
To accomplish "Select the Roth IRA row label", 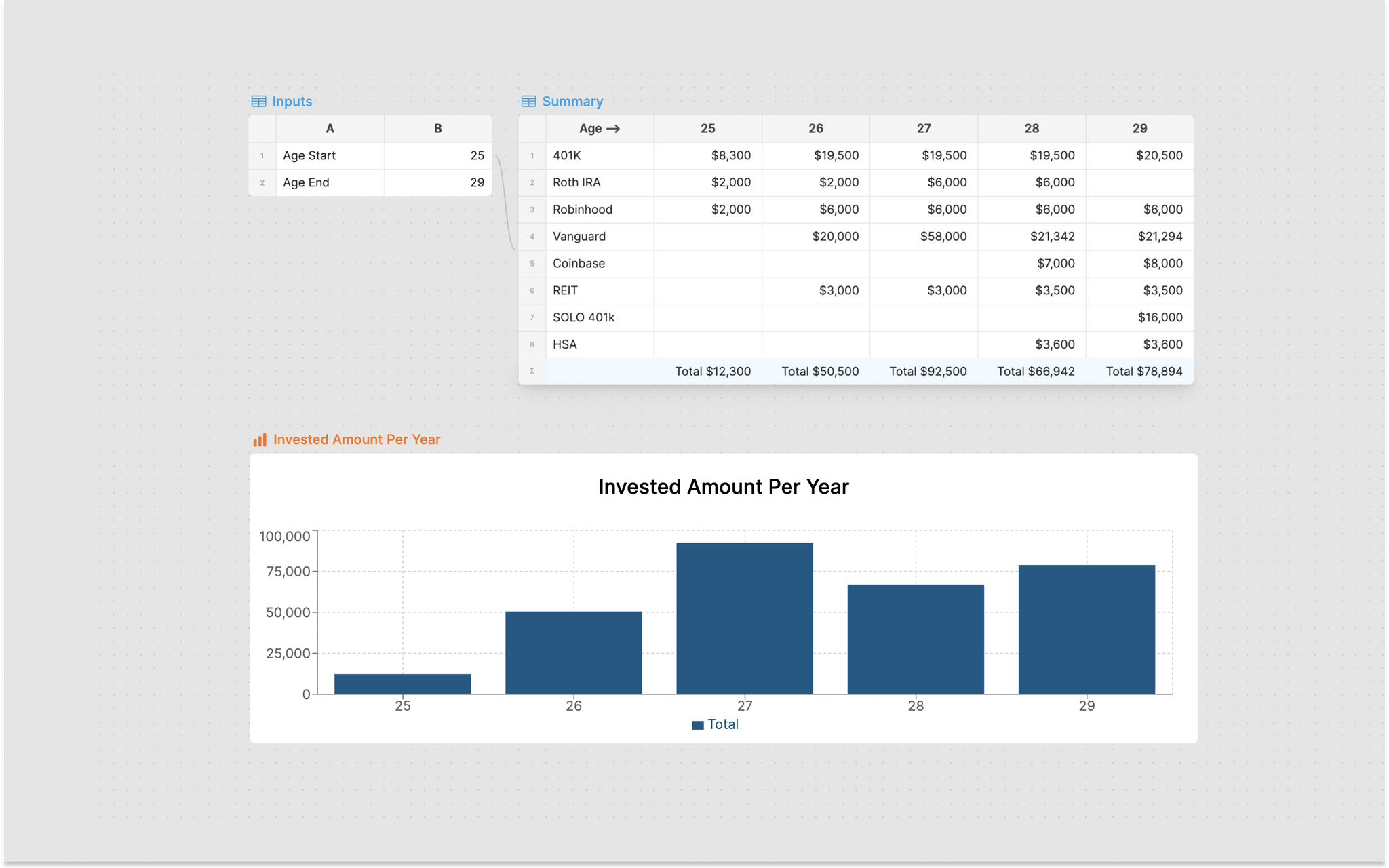I will 600,182.
